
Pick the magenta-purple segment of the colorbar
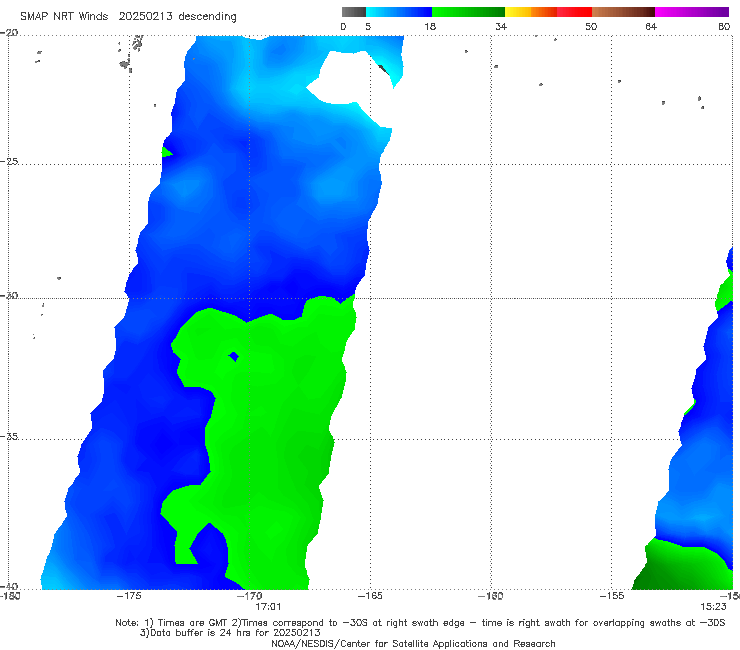point(692,12)
